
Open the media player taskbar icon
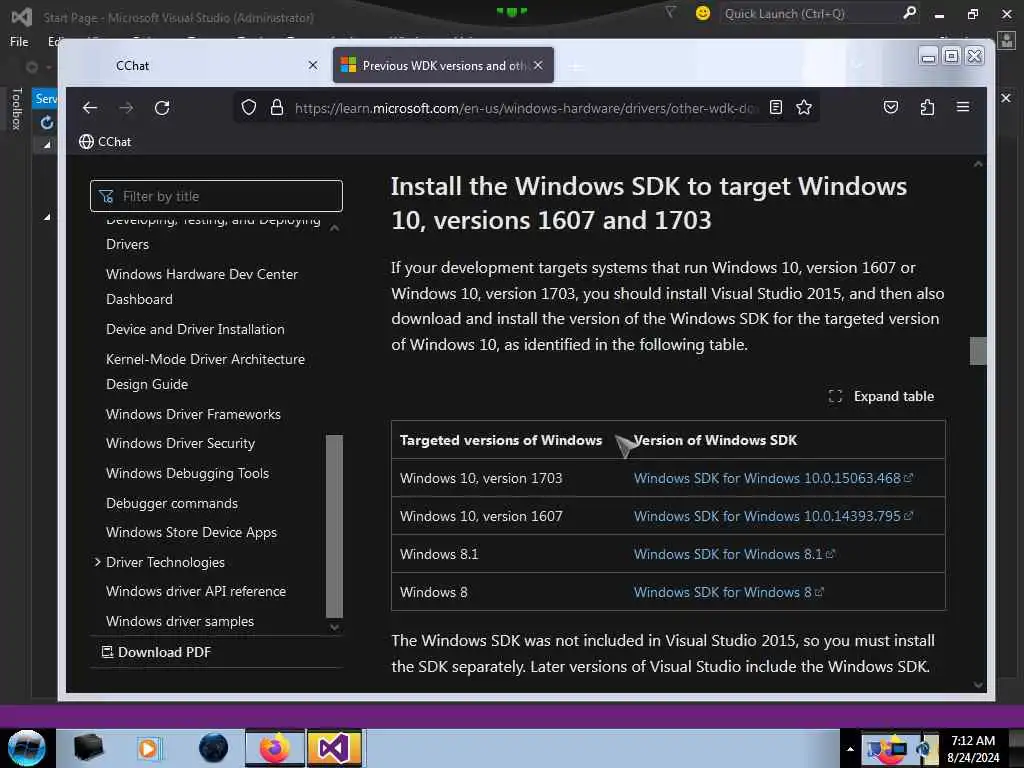tap(148, 748)
